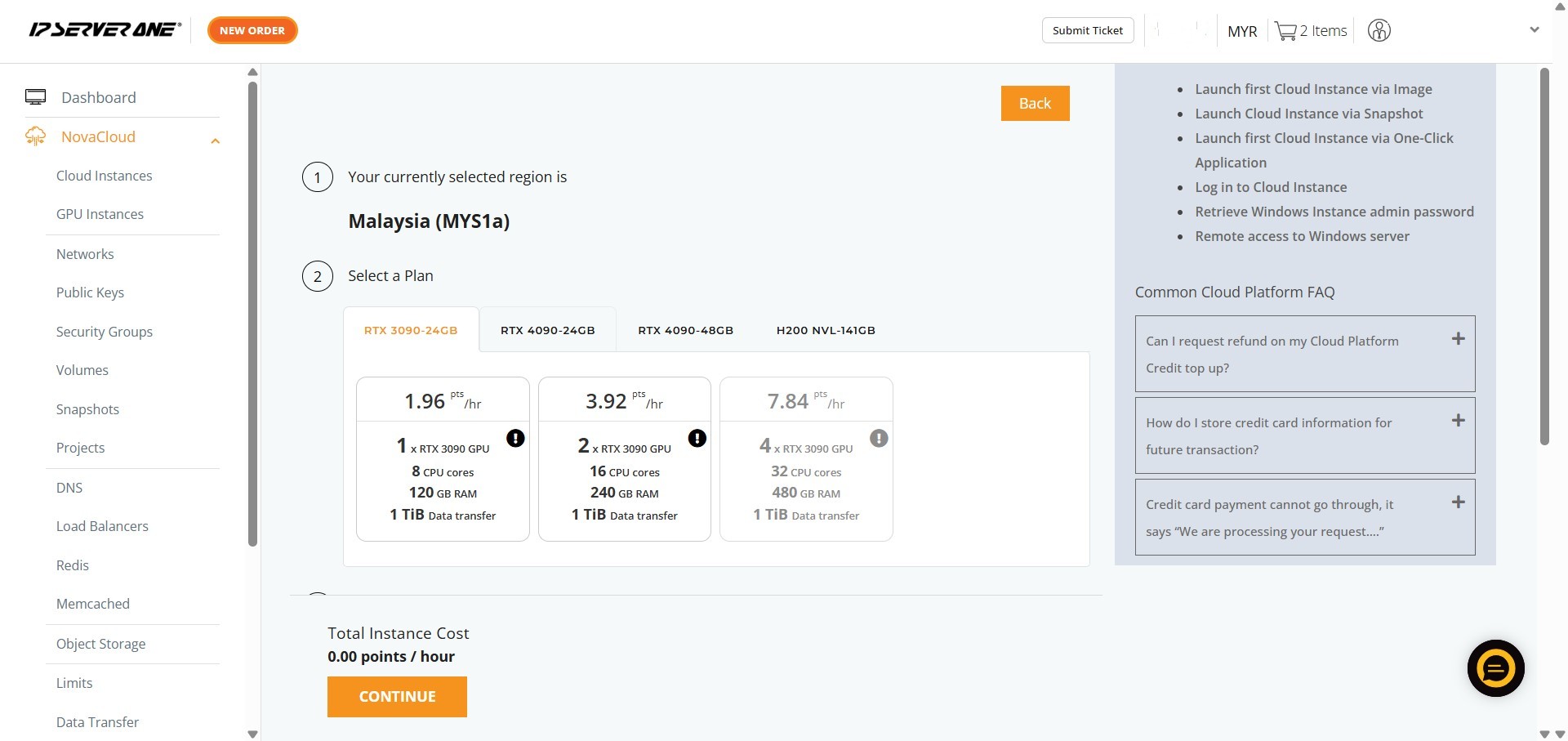The height and width of the screenshot is (741, 1568).
Task: Open the live chat bubble
Action: point(1495,668)
